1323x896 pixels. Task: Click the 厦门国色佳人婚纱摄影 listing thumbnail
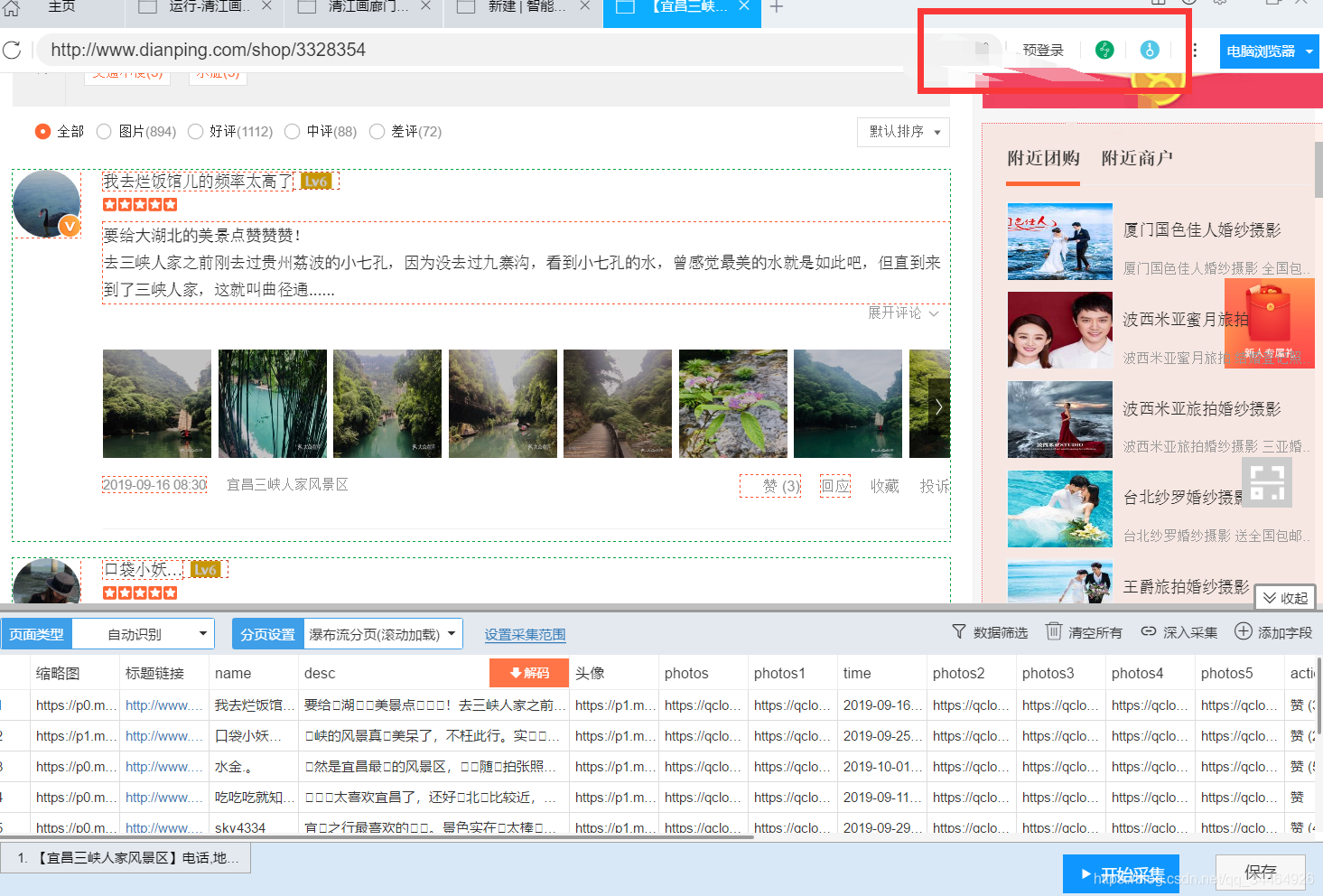[x=1060, y=241]
